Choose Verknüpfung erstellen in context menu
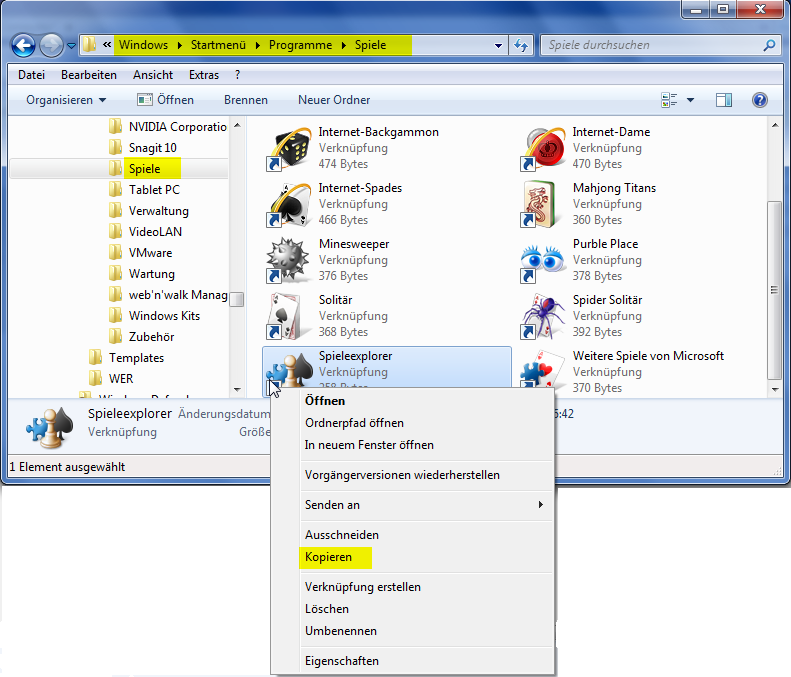The height and width of the screenshot is (677, 791). pos(363,587)
